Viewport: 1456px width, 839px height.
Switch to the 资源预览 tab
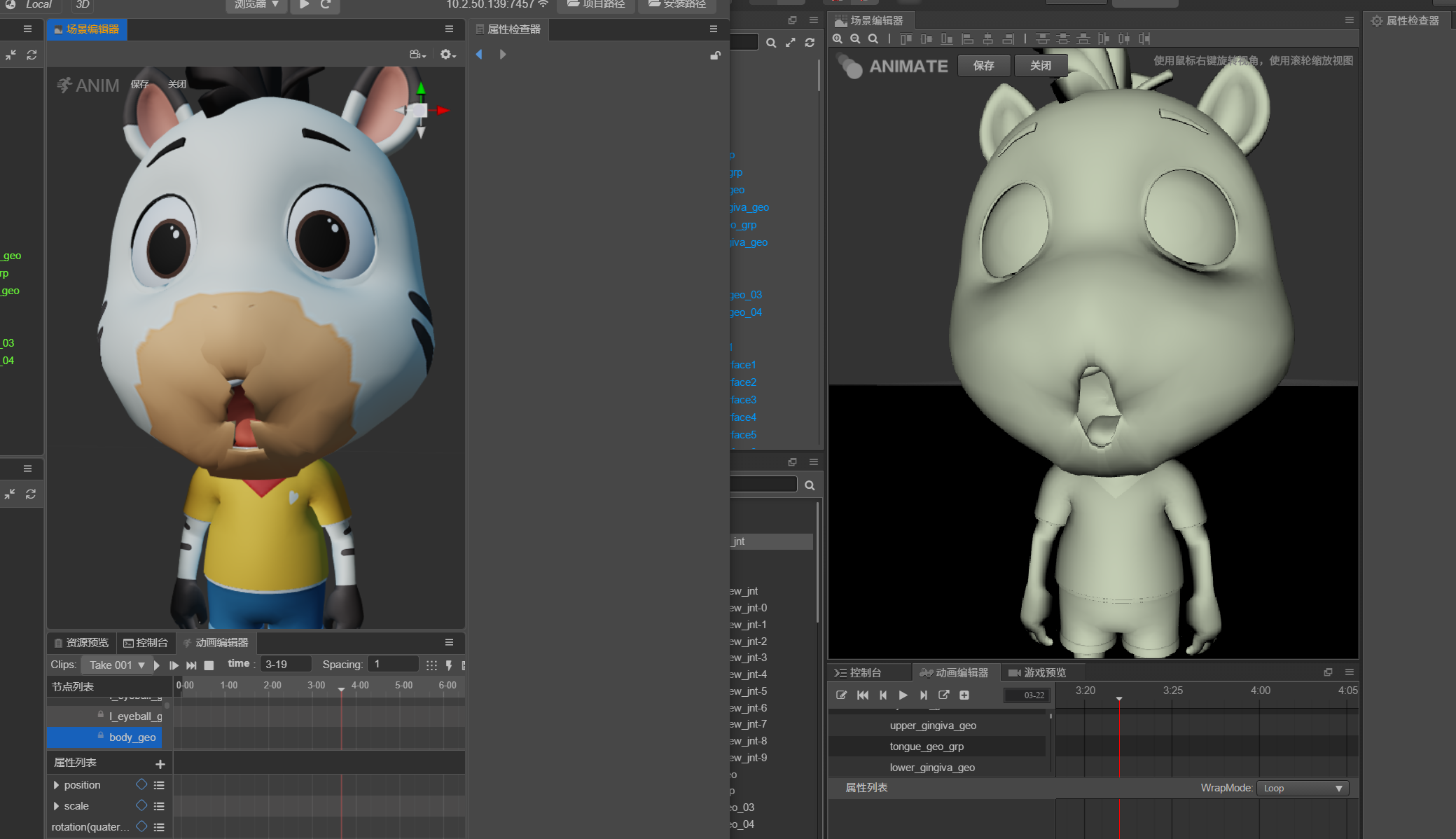click(x=81, y=642)
